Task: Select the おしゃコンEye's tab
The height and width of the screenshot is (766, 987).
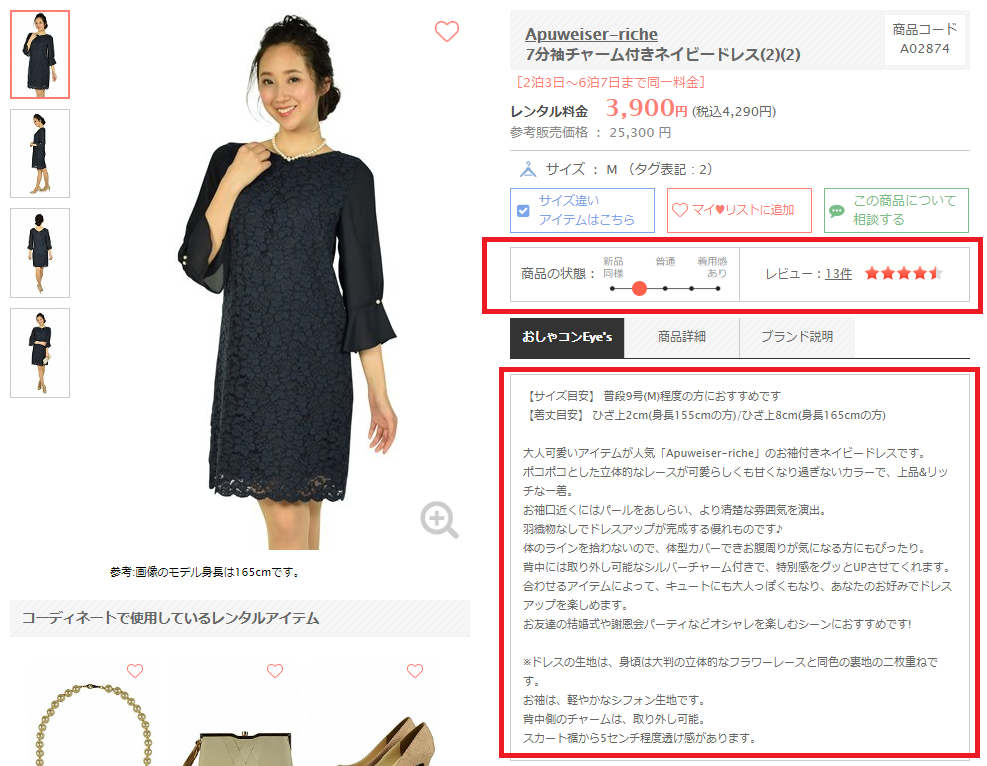Action: coord(567,337)
